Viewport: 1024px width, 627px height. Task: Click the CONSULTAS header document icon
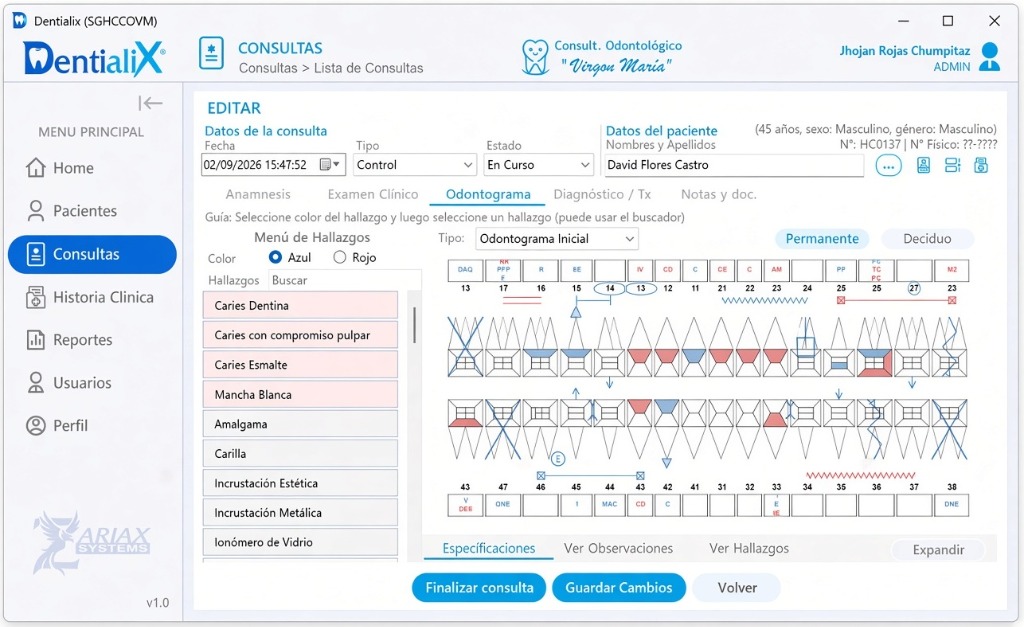coord(211,54)
